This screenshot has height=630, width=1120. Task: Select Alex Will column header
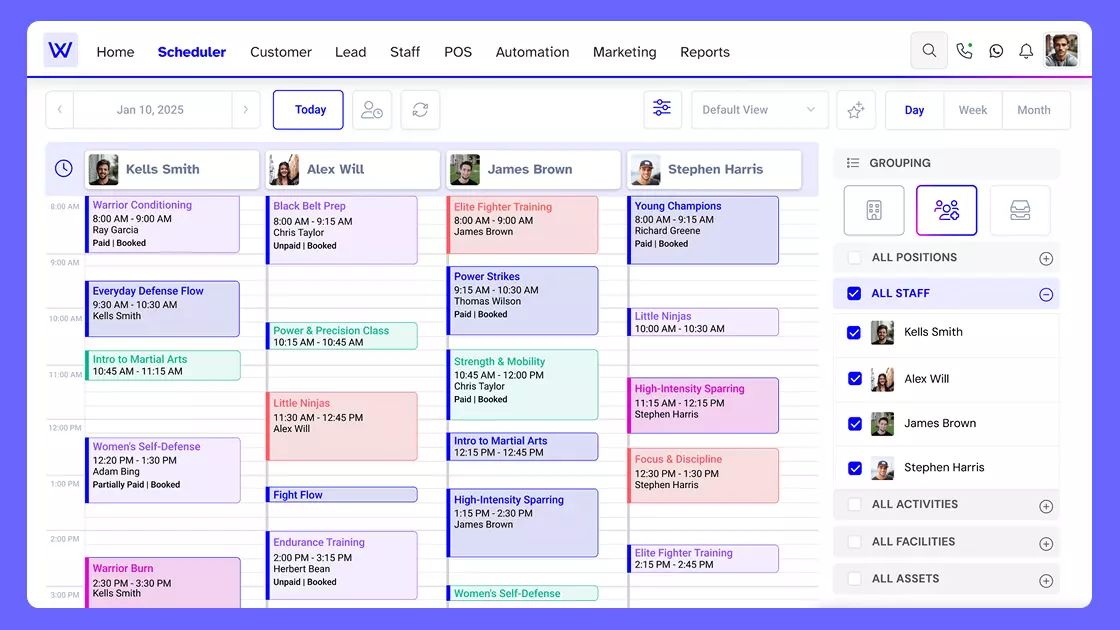point(353,169)
